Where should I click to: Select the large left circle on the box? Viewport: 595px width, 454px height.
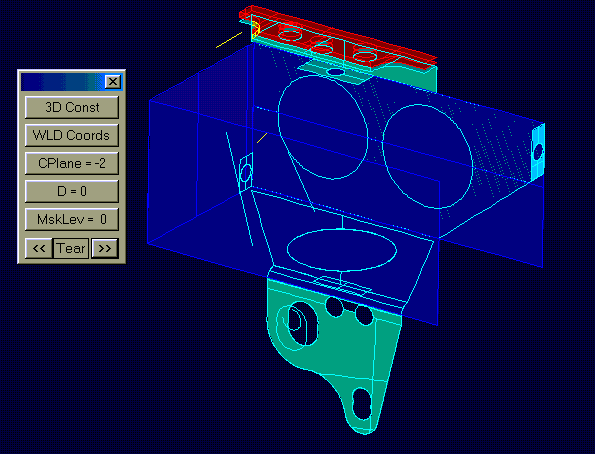tap(323, 127)
